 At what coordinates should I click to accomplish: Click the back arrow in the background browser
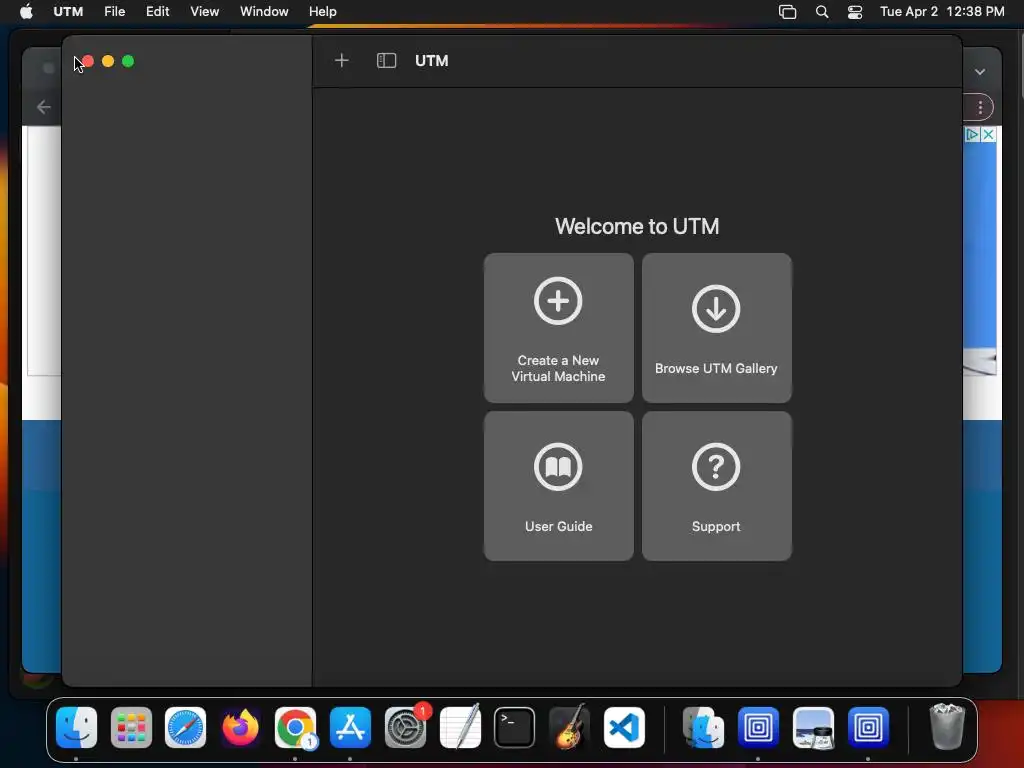pyautogui.click(x=44, y=107)
